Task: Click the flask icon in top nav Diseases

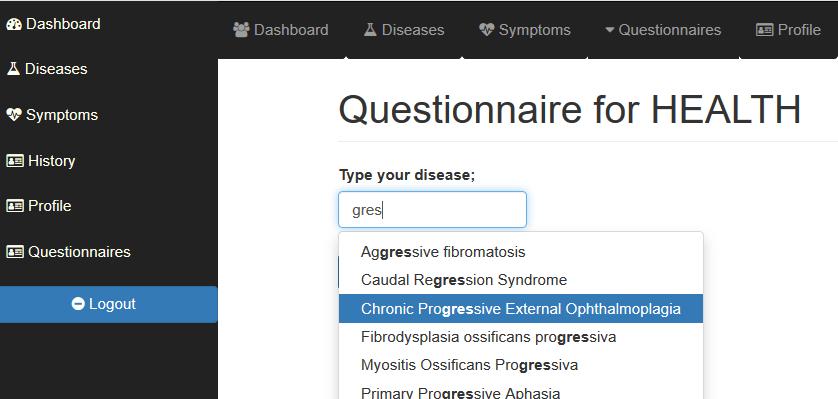Action: coord(370,30)
